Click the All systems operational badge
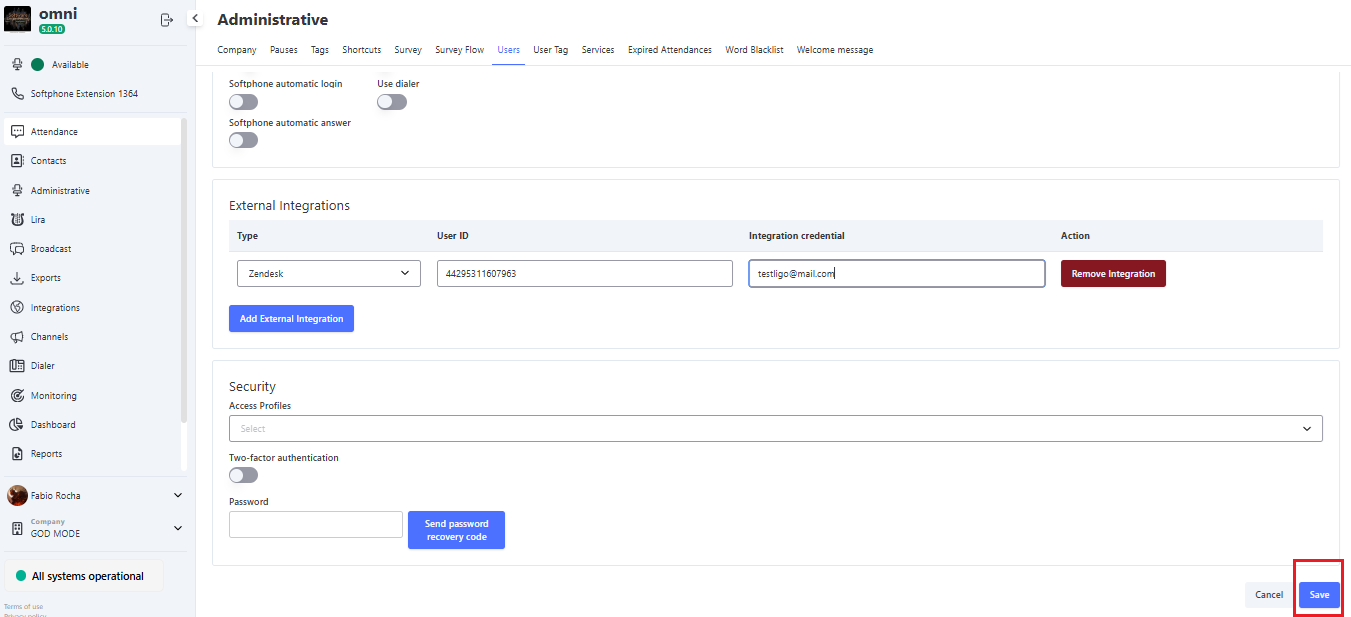The width and height of the screenshot is (1351, 617). point(84,576)
